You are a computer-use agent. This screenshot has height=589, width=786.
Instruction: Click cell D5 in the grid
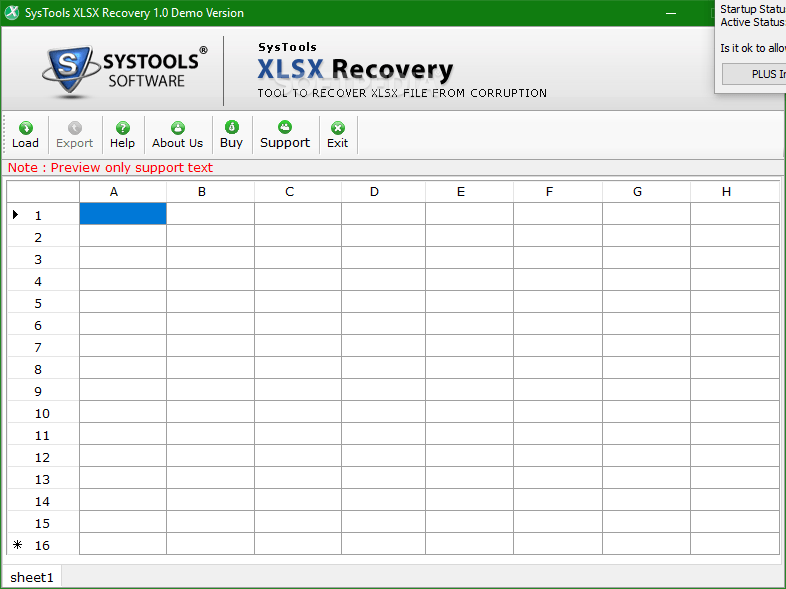coord(383,302)
